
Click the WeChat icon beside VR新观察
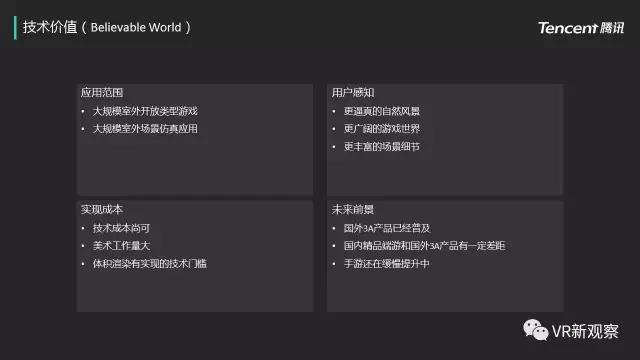pyautogui.click(x=536, y=330)
